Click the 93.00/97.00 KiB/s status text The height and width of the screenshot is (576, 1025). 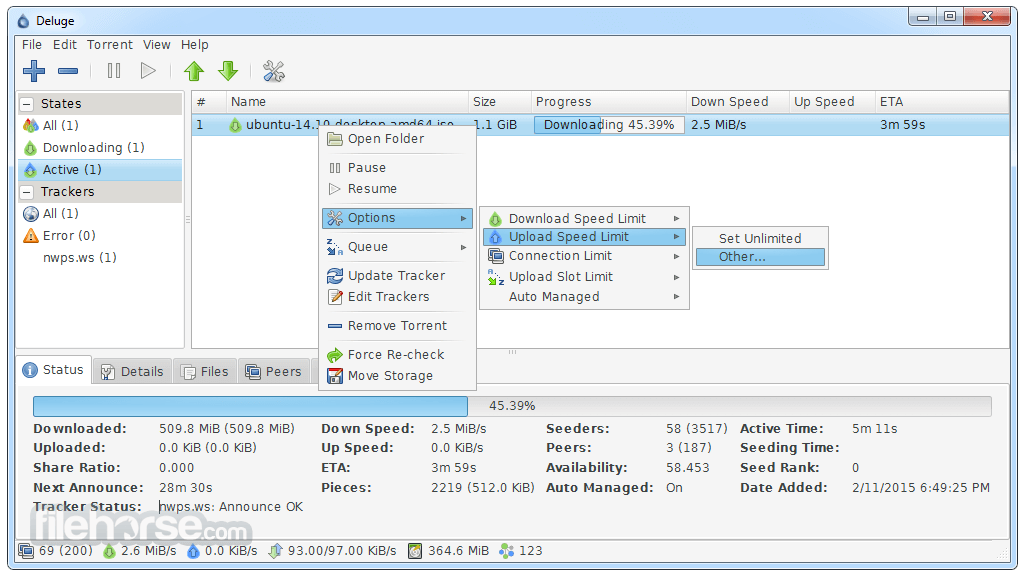point(342,551)
